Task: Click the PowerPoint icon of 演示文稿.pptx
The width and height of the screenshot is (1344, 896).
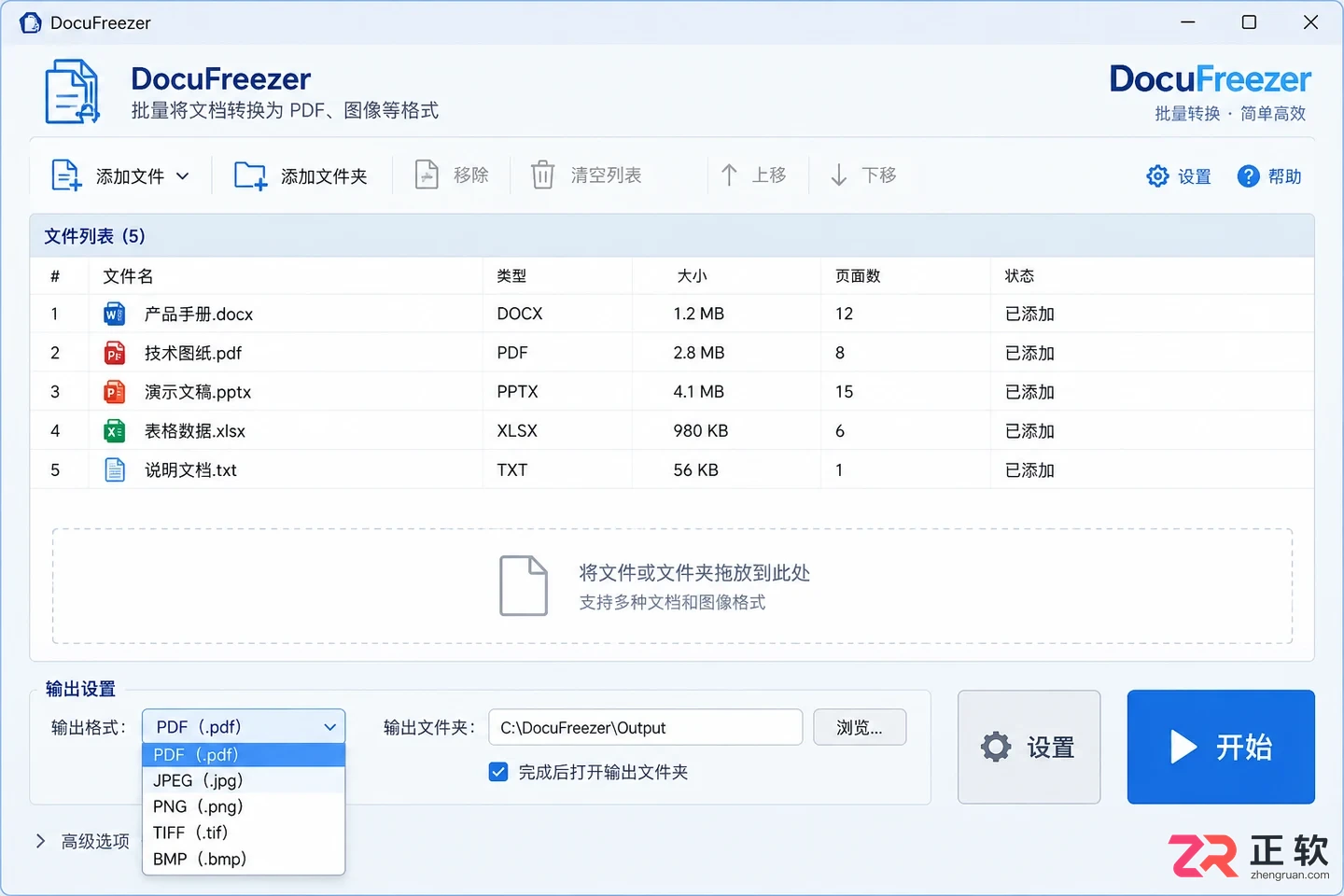Action: click(114, 392)
